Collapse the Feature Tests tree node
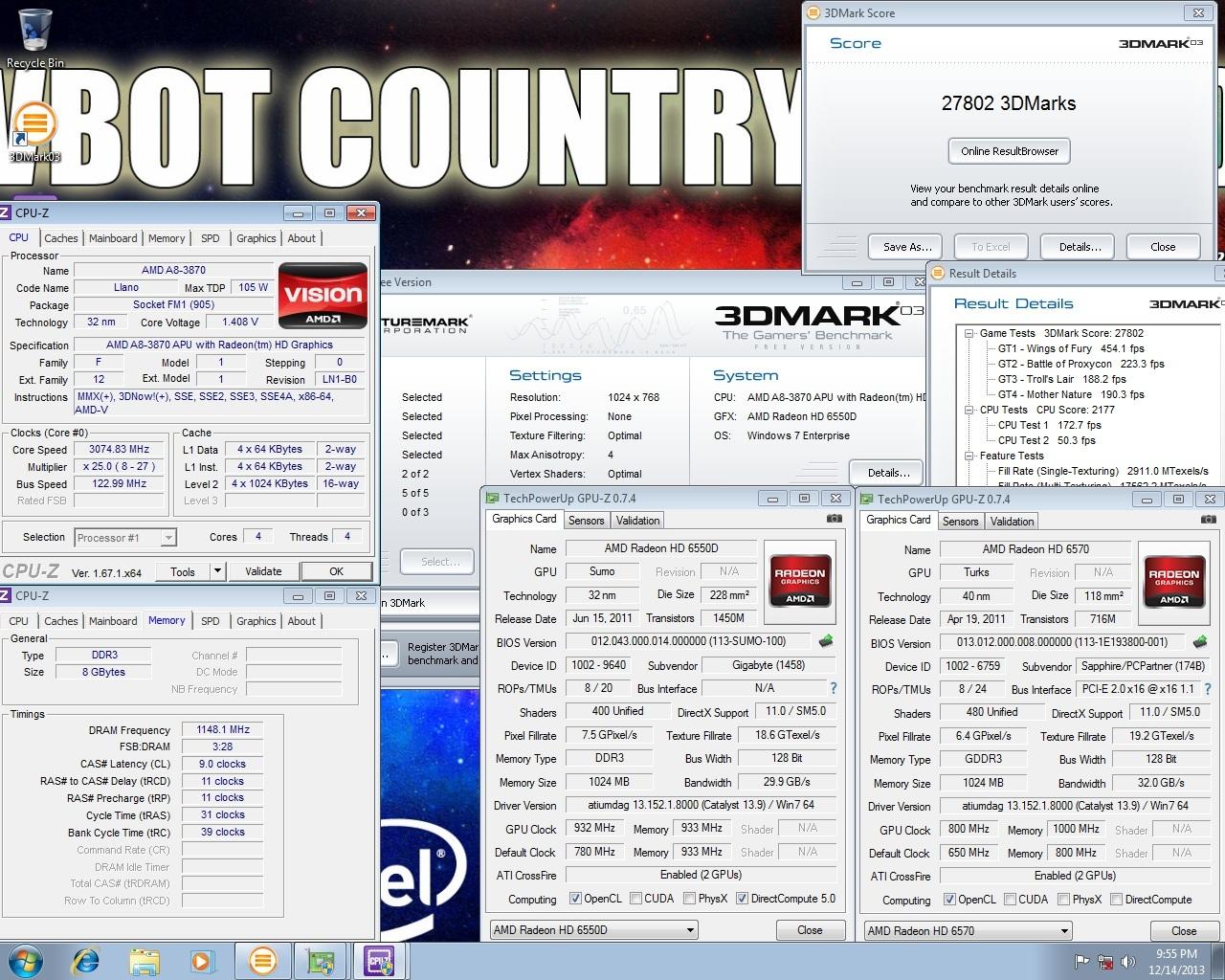Screen dimensions: 1225x980 [969, 456]
